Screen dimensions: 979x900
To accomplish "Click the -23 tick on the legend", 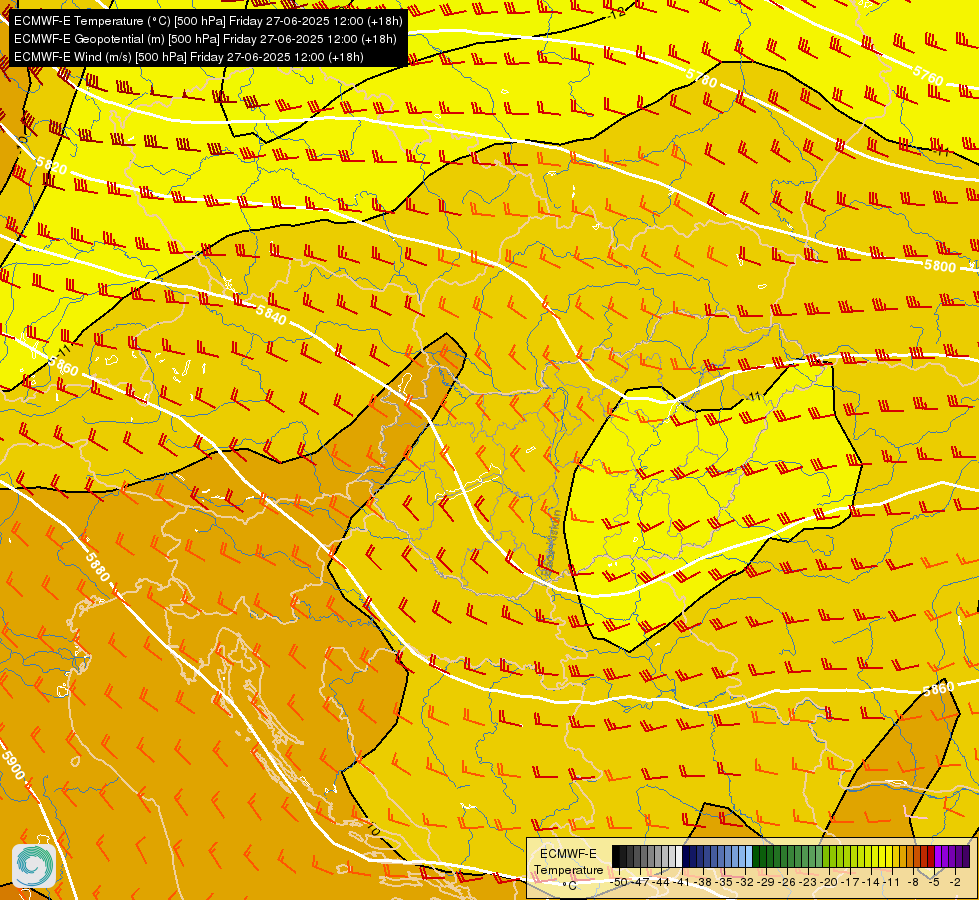I will click(808, 882).
